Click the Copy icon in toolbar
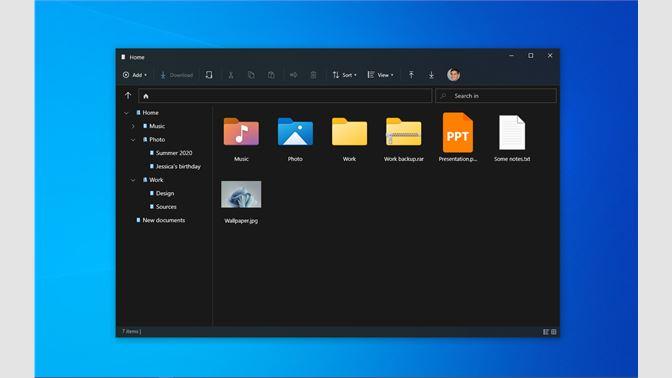This screenshot has width=672, height=378. tap(251, 75)
